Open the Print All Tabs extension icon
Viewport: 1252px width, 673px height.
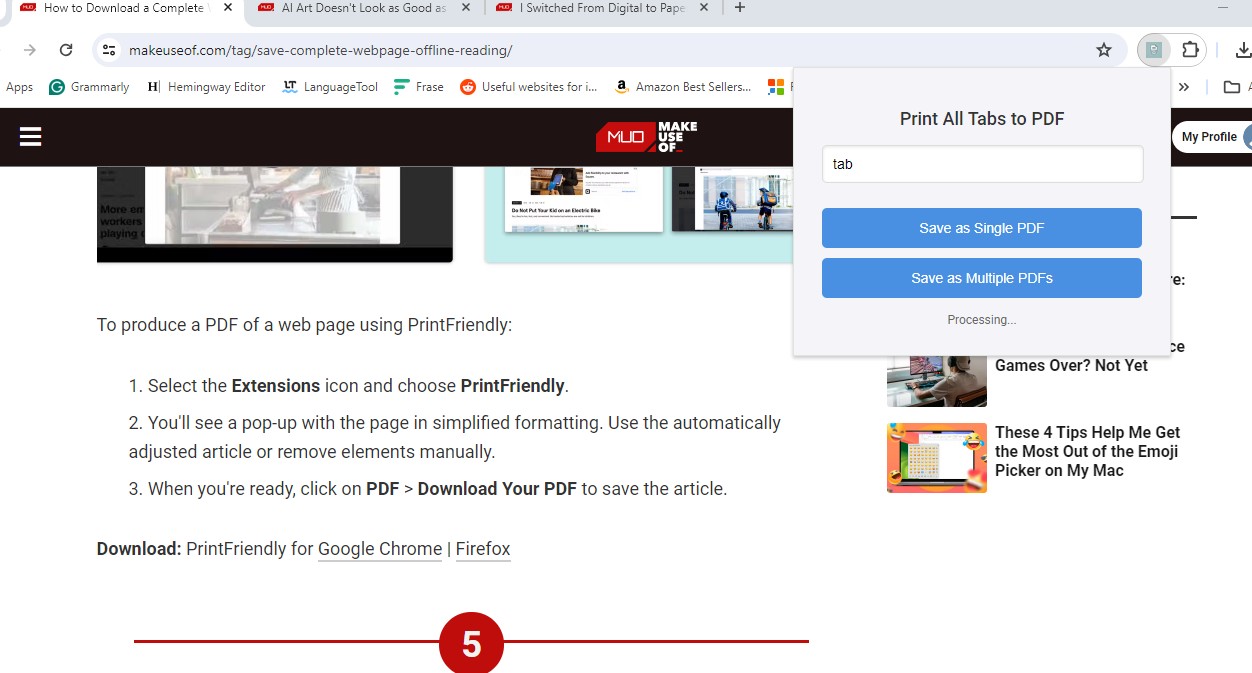tap(1154, 50)
